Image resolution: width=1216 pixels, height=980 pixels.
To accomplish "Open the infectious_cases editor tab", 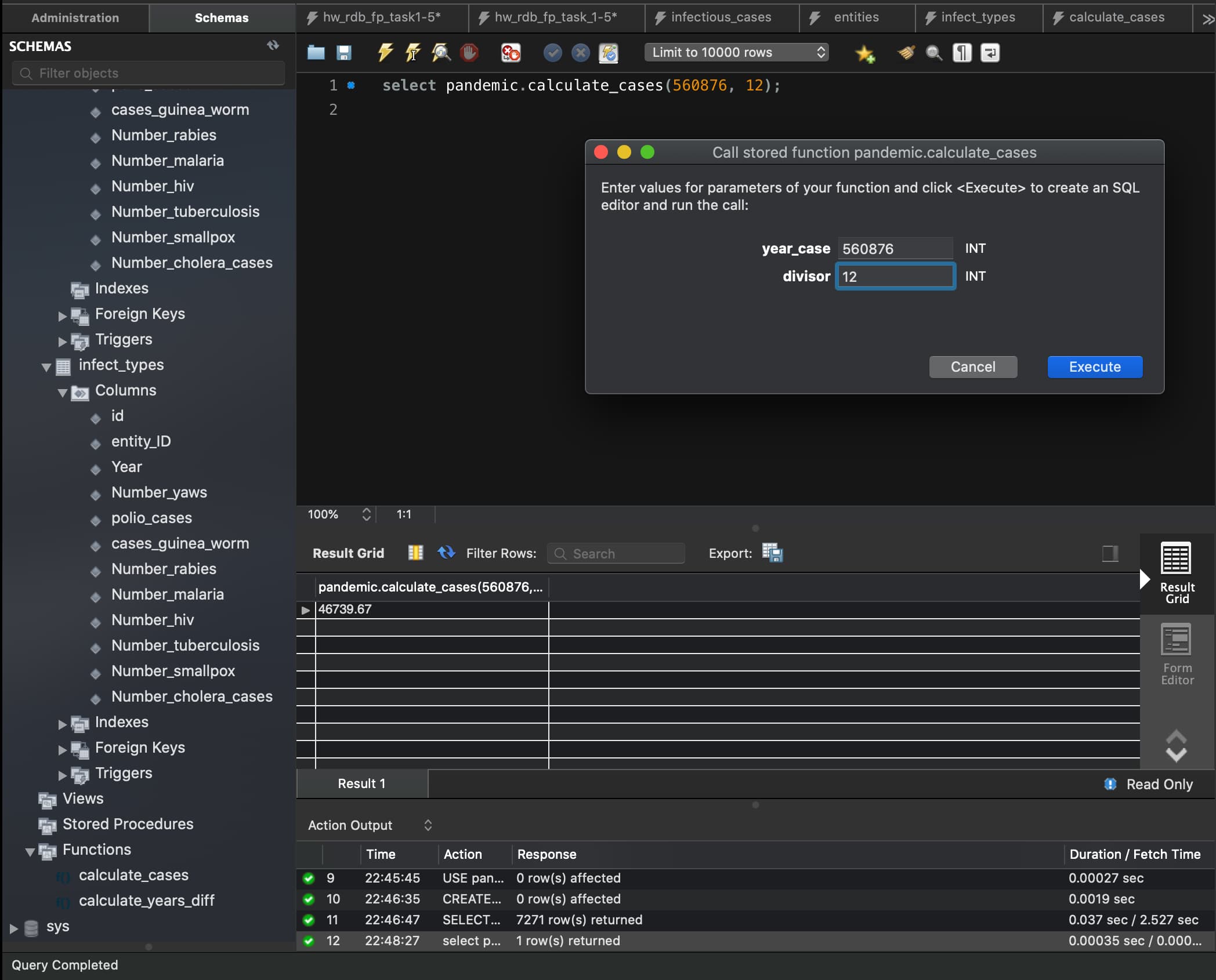I will pyautogui.click(x=721, y=17).
